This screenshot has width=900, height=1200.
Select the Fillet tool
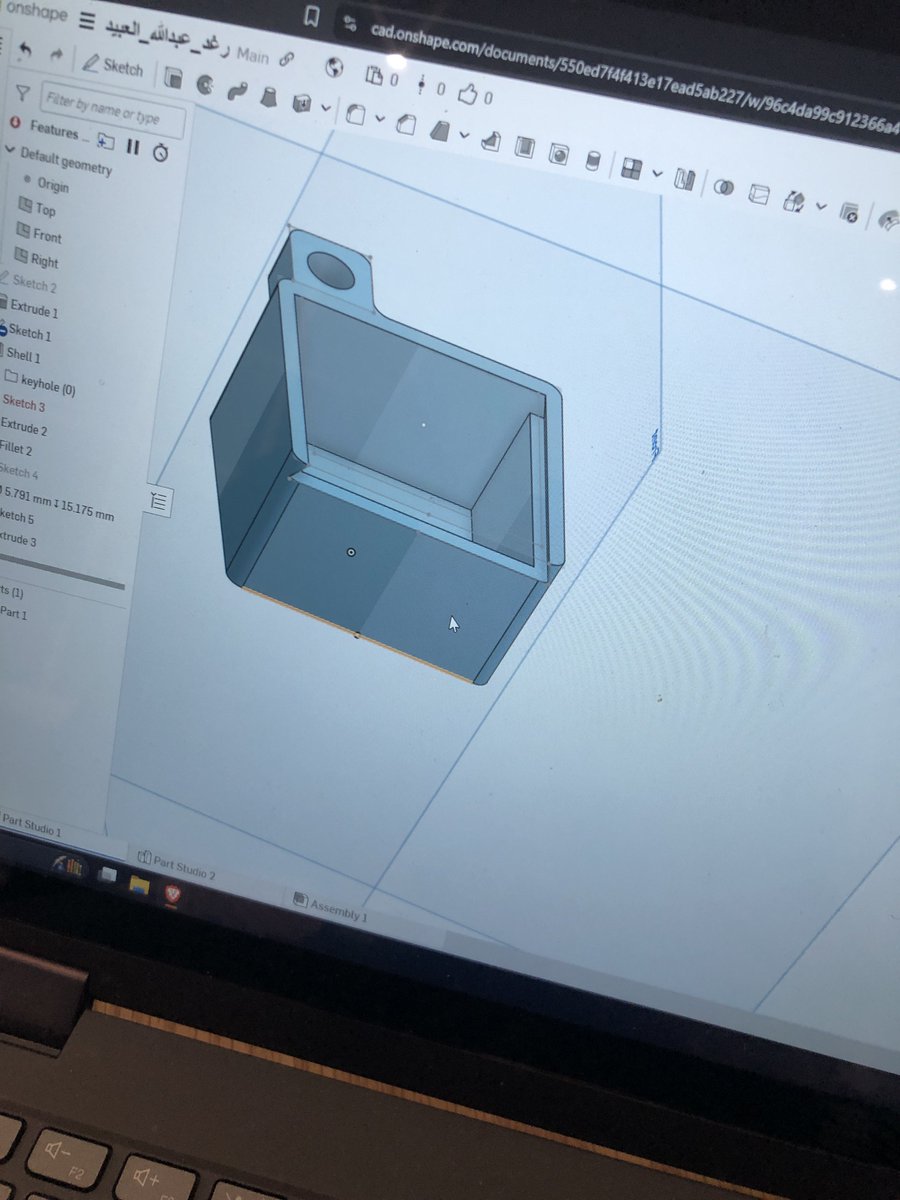coord(355,115)
